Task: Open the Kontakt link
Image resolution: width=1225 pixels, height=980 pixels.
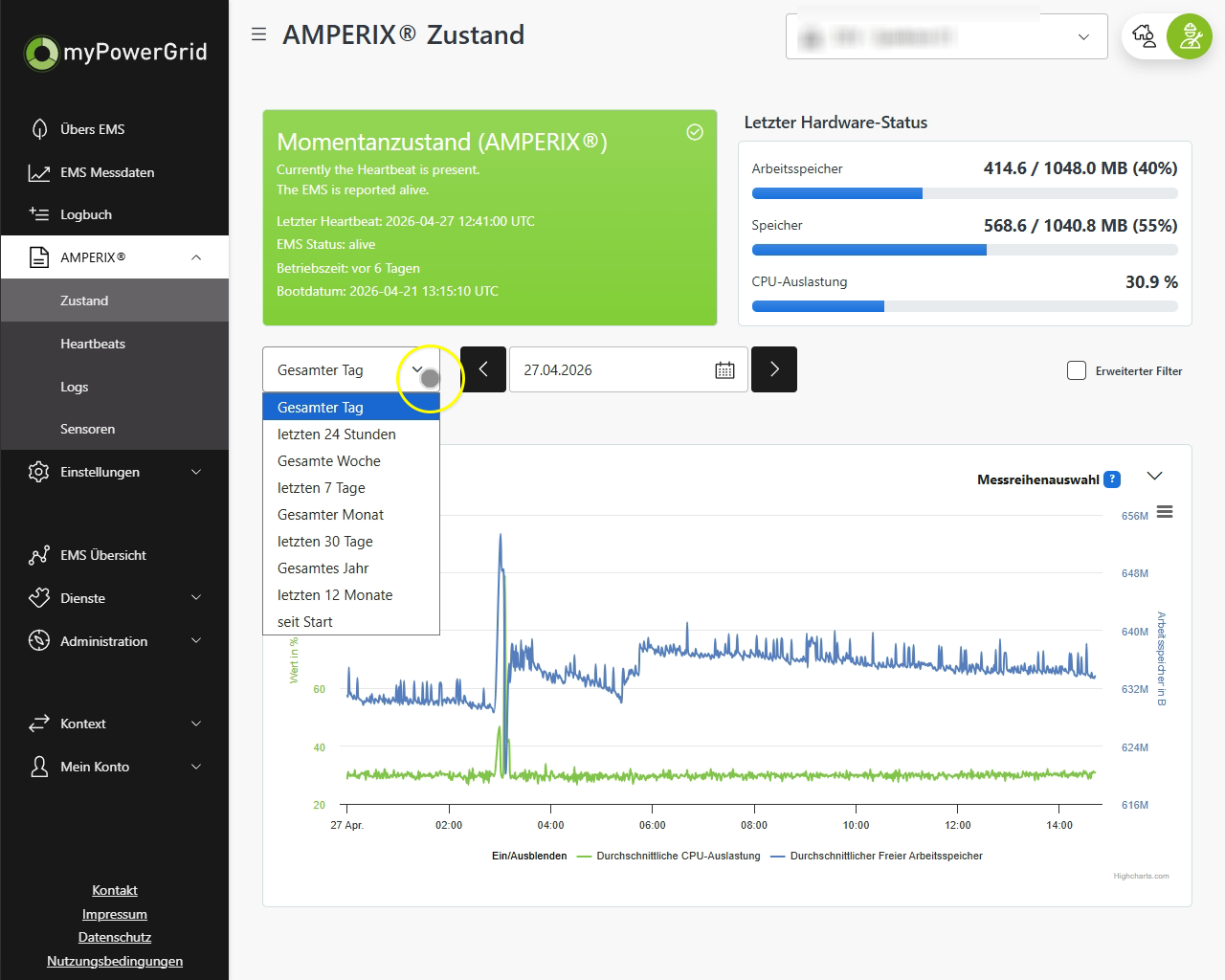Action: (115, 890)
